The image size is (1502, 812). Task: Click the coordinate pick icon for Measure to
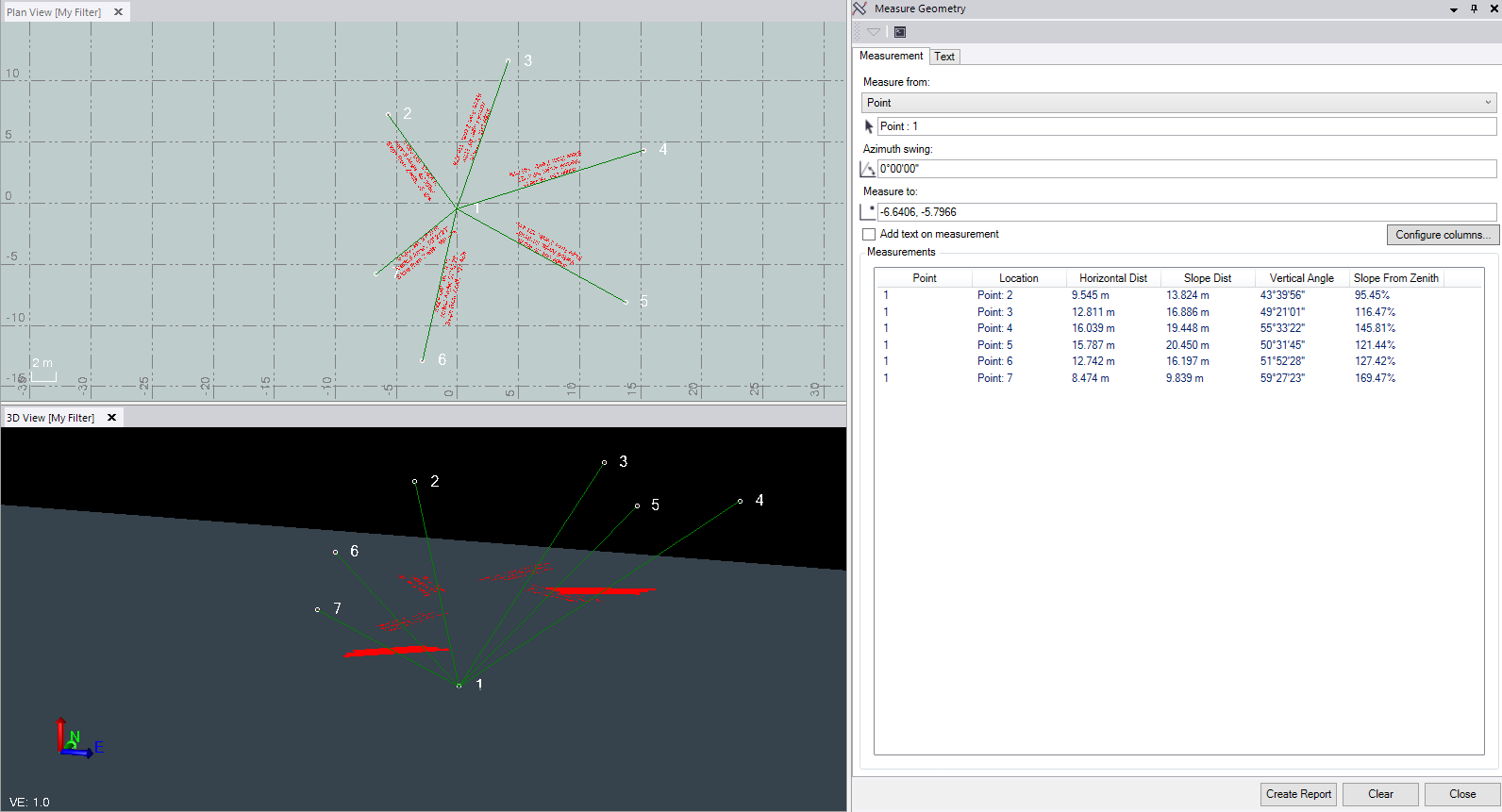pos(868,212)
